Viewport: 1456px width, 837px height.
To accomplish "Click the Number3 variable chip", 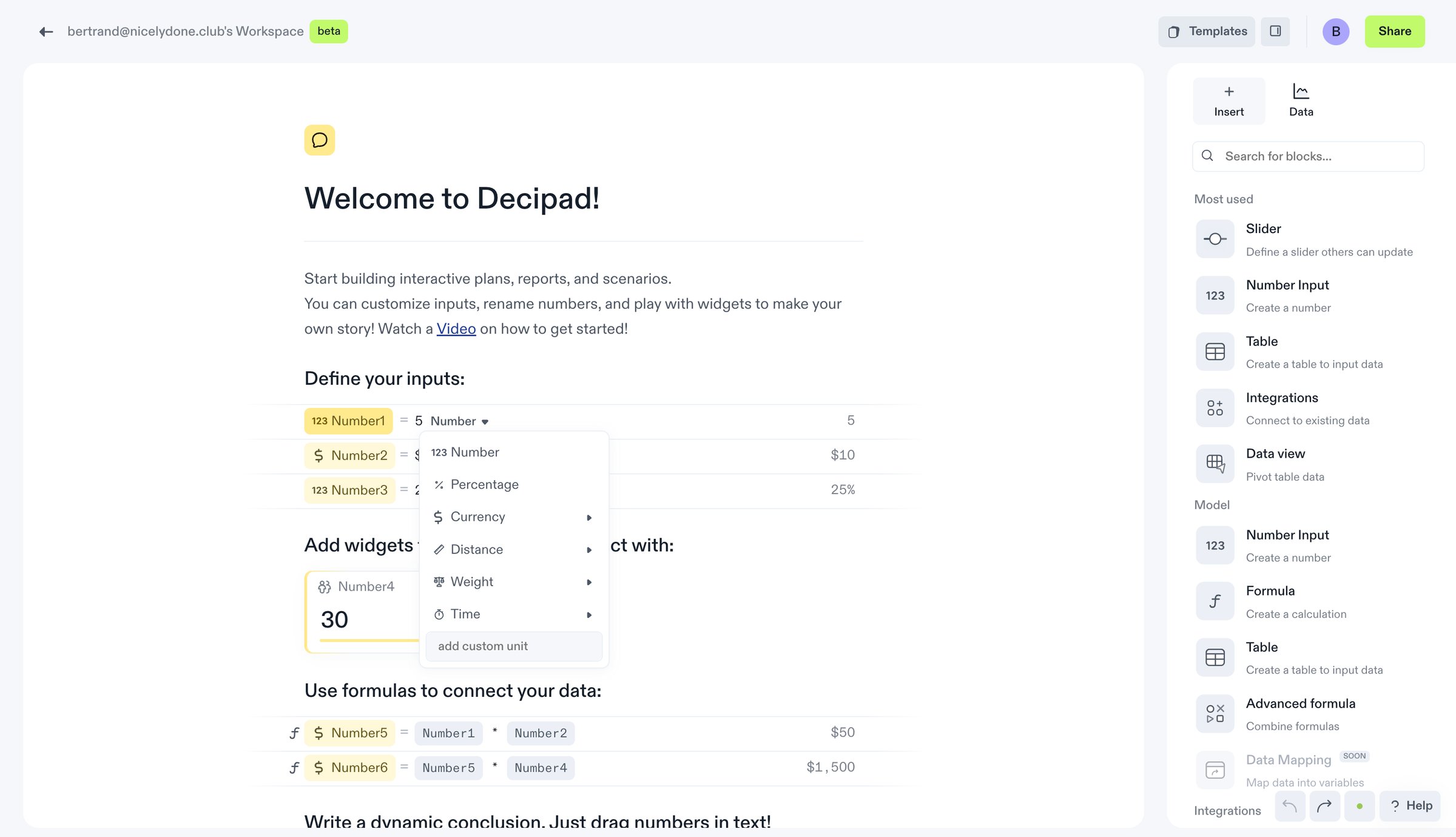I will point(349,490).
